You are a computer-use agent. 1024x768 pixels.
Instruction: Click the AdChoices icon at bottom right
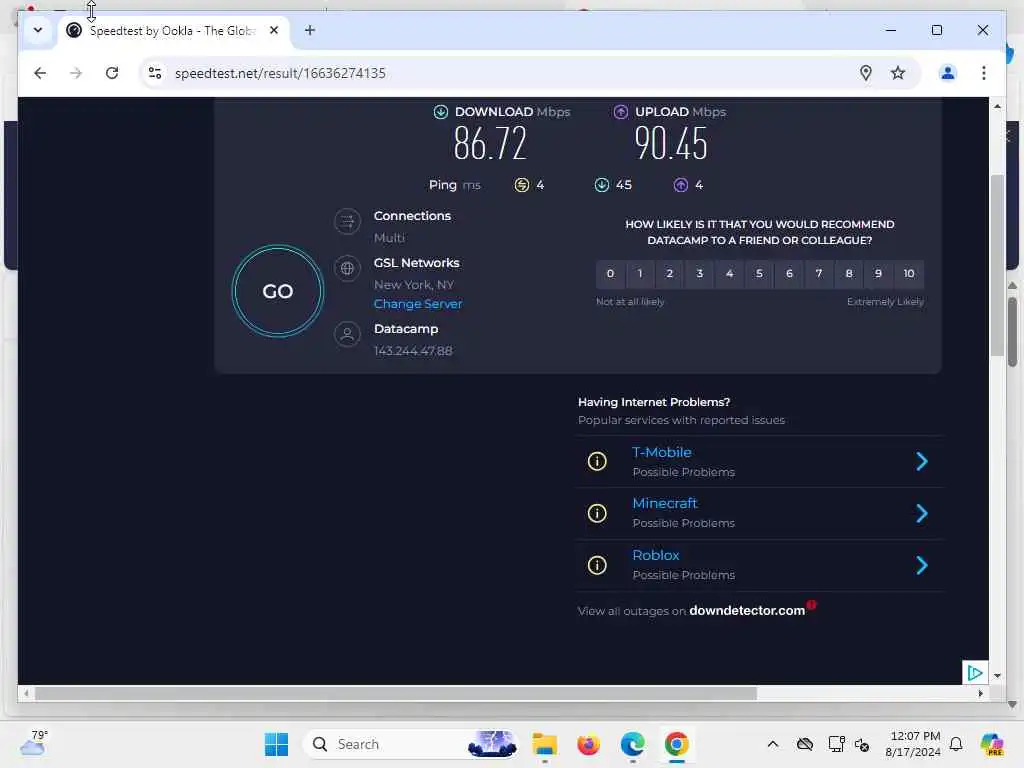(x=974, y=673)
